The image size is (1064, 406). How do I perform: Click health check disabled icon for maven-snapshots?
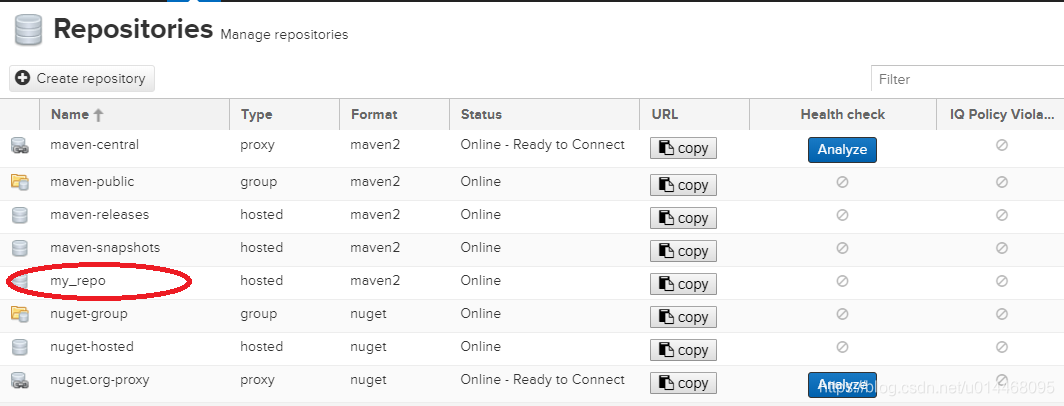click(842, 248)
